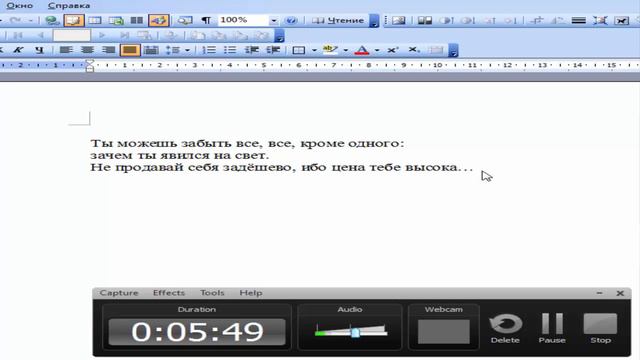Image resolution: width=640 pixels, height=360 pixels.
Task: Toggle superscript formatting
Action: click(x=393, y=50)
